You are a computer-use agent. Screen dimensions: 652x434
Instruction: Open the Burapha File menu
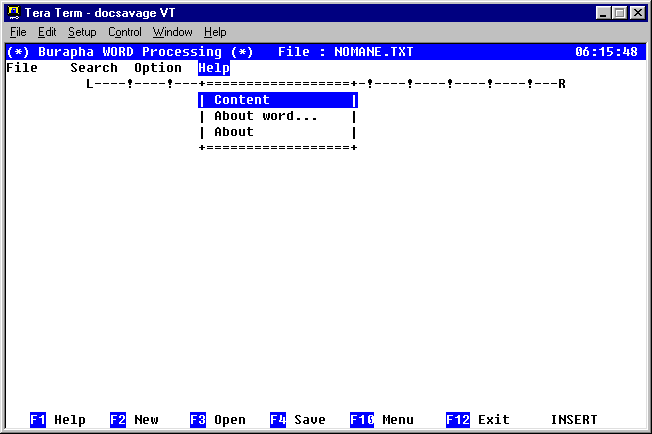(x=22, y=68)
